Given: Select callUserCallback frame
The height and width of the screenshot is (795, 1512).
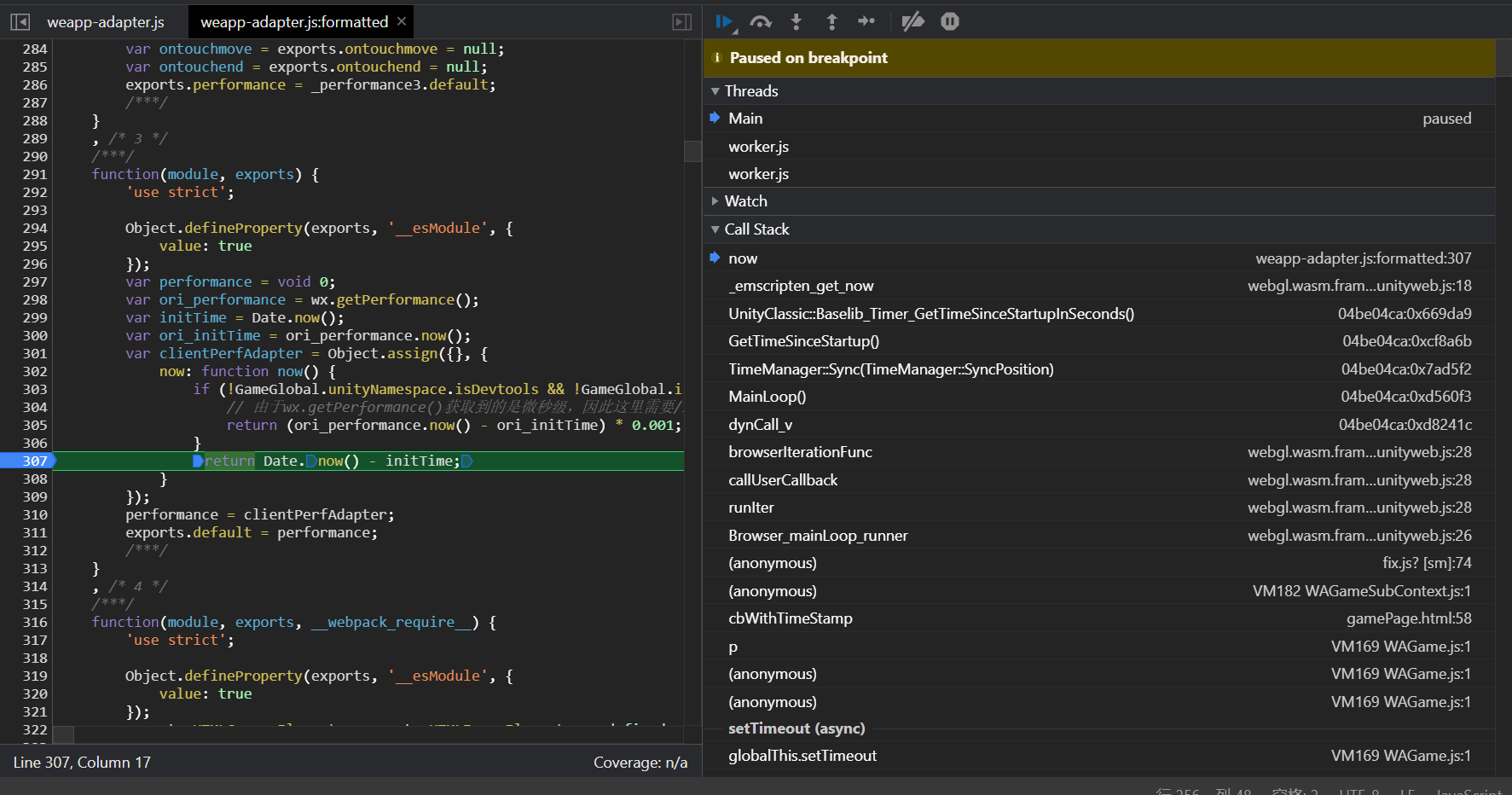Looking at the screenshot, I should 1099,480.
